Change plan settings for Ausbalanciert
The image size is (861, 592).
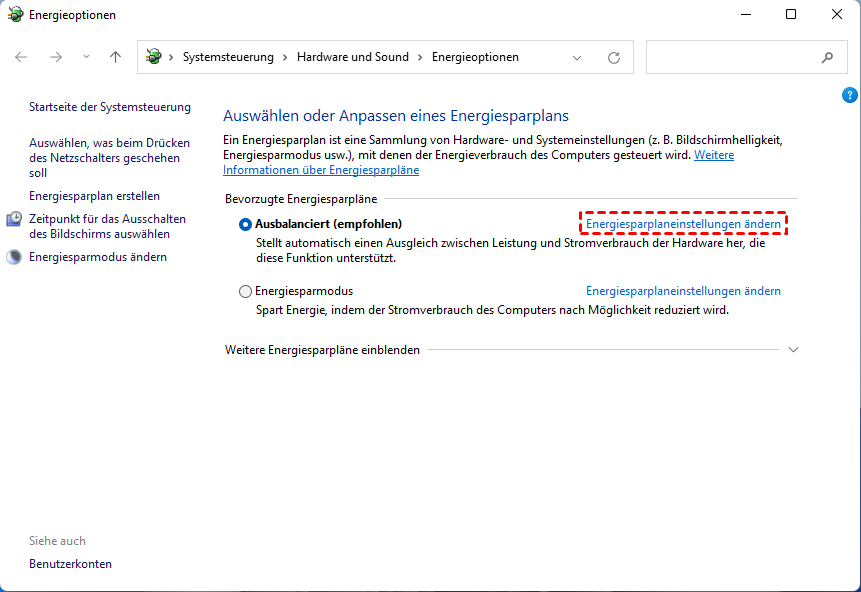coord(683,224)
